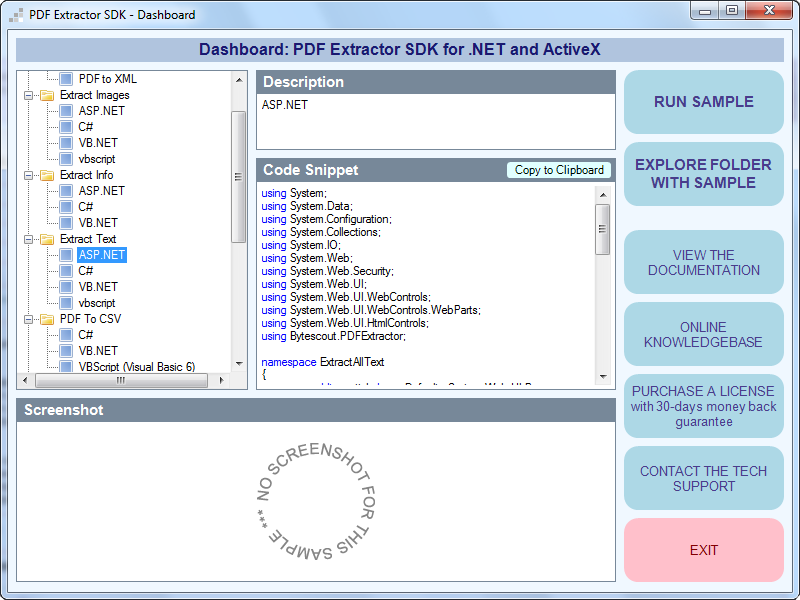The width and height of the screenshot is (800, 600).
Task: Collapse the Extract Info tree node
Action: 29,176
